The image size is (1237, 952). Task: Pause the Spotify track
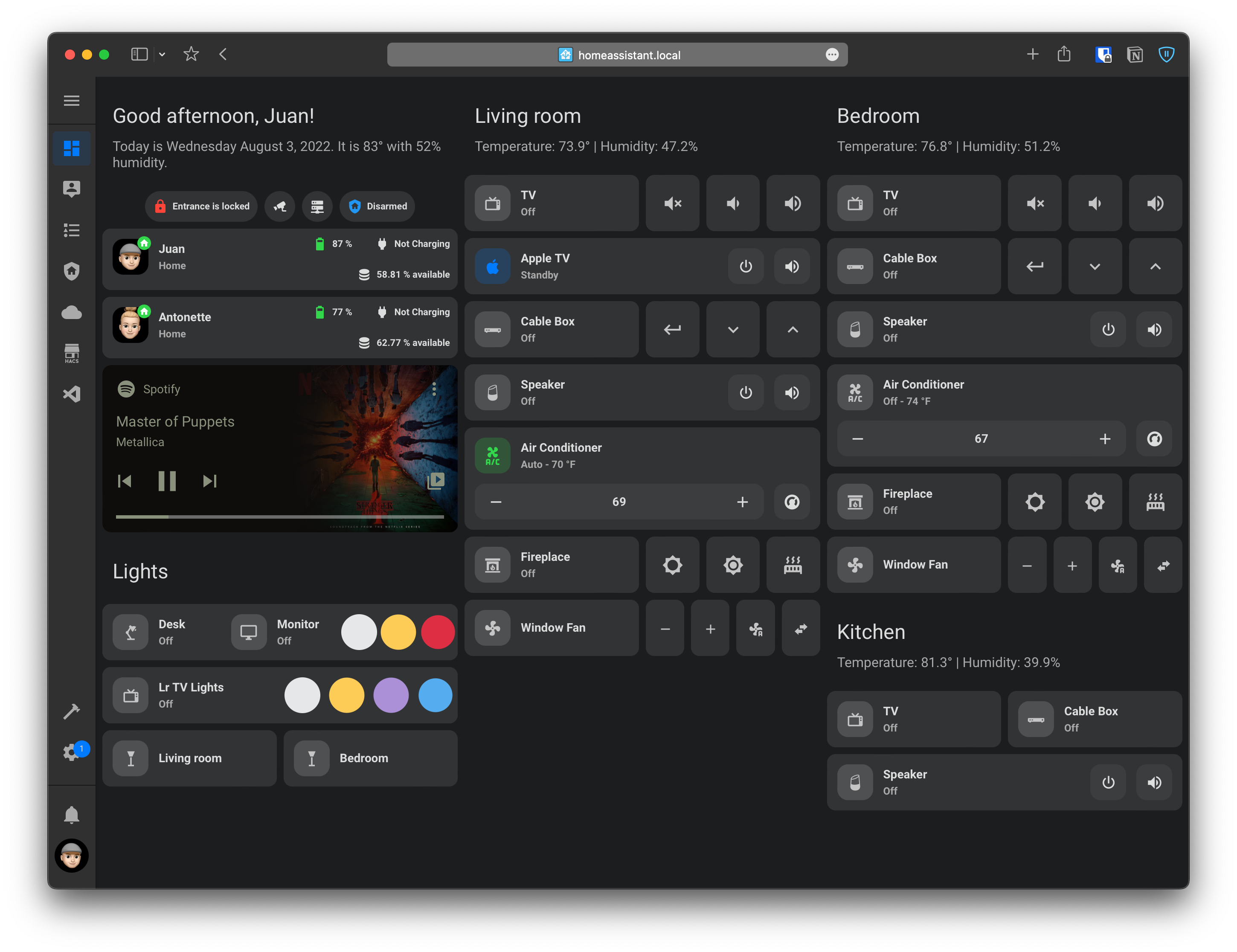(x=167, y=482)
